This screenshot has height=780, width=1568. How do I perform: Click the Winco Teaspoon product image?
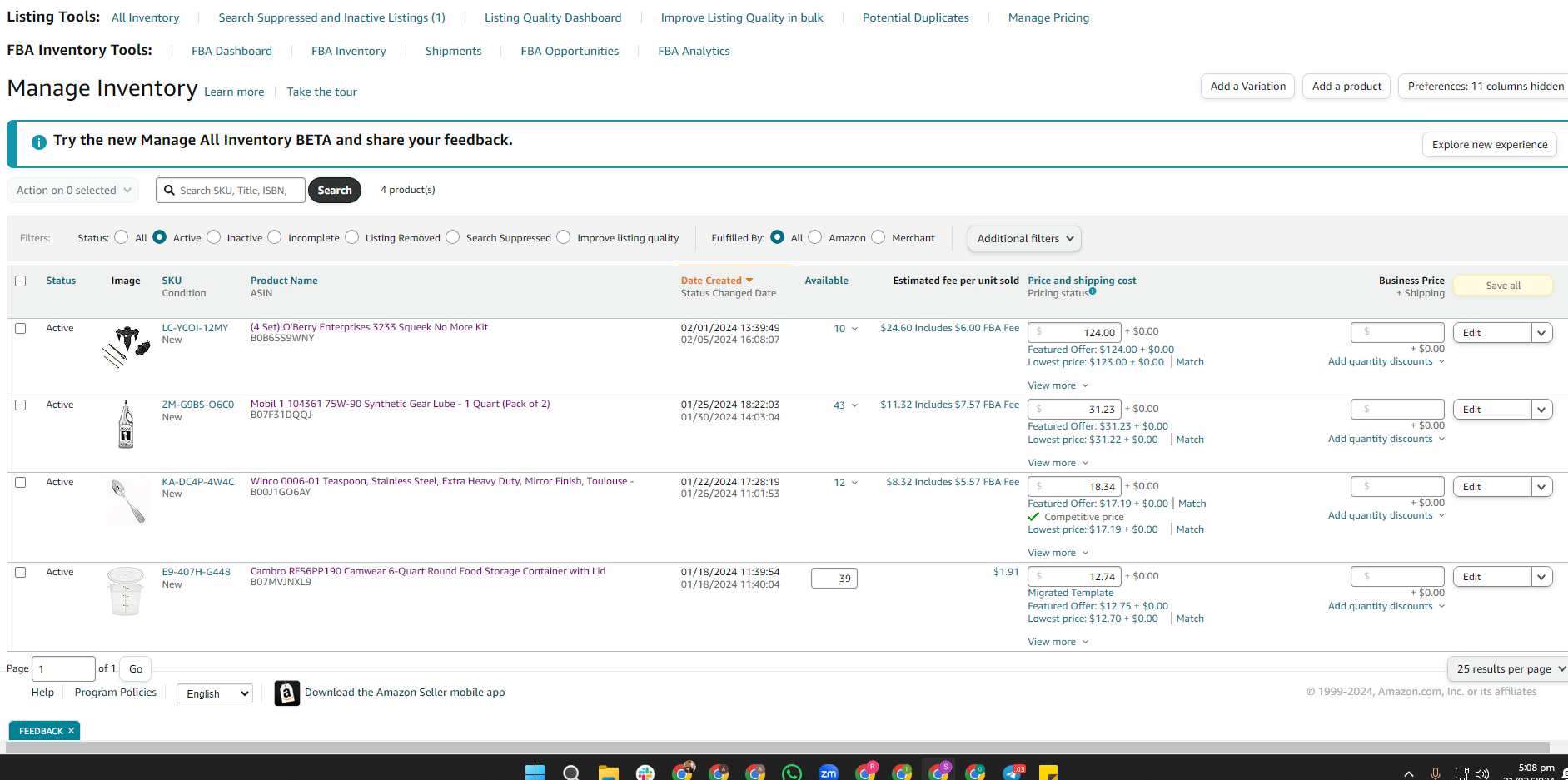coord(127,500)
